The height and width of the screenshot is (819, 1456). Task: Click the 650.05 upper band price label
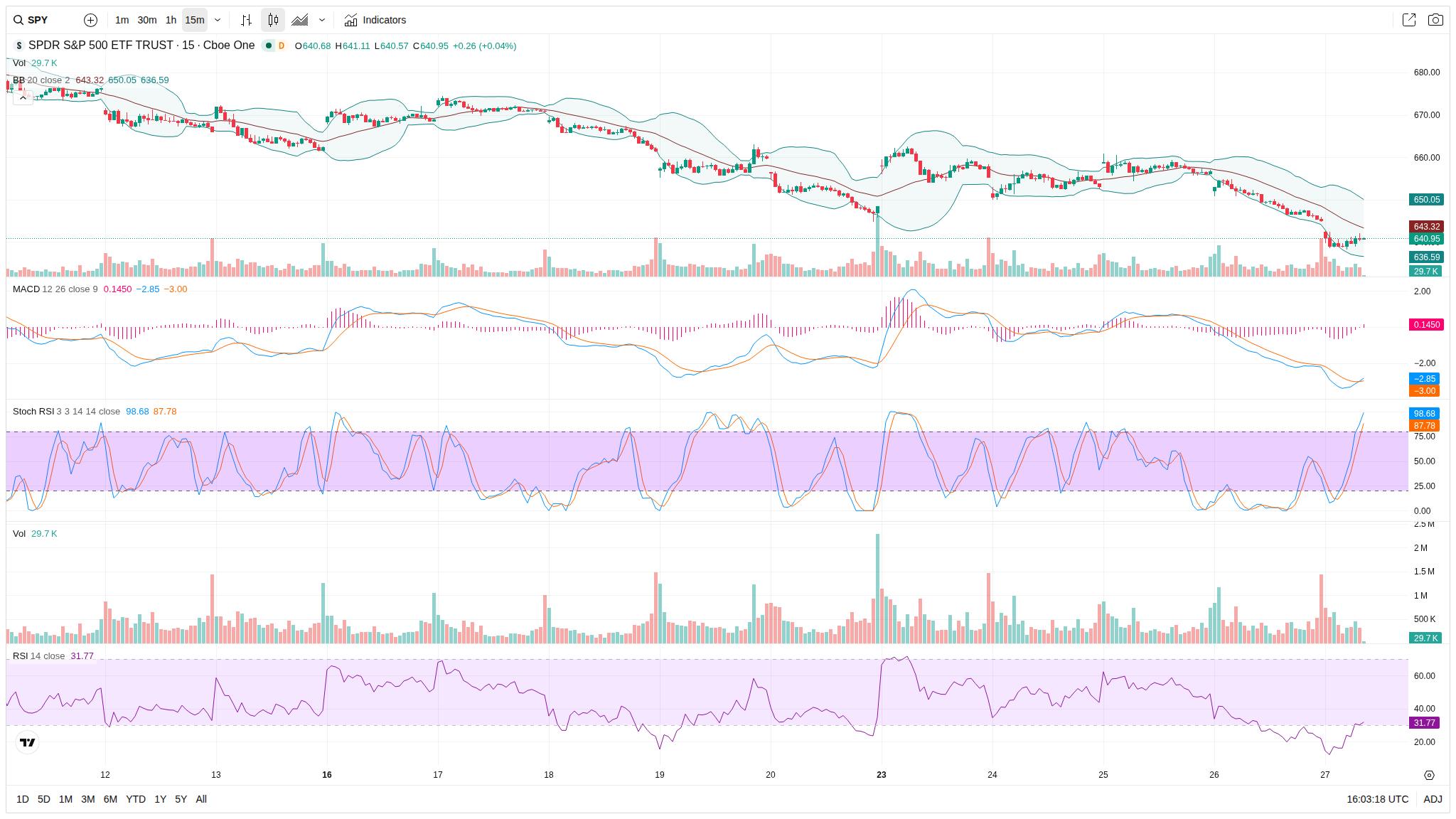tap(1426, 200)
